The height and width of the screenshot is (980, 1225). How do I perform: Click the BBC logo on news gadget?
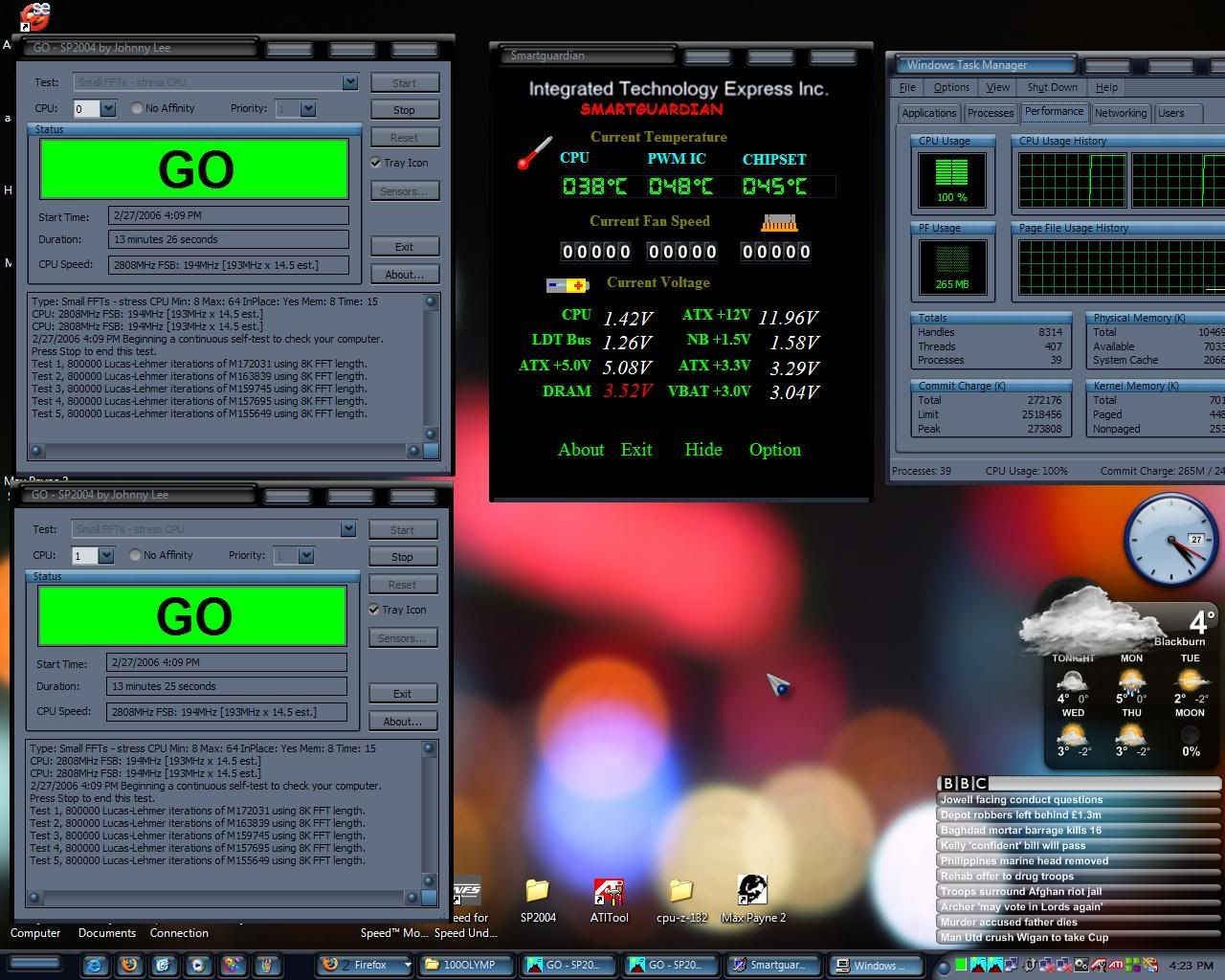963,783
